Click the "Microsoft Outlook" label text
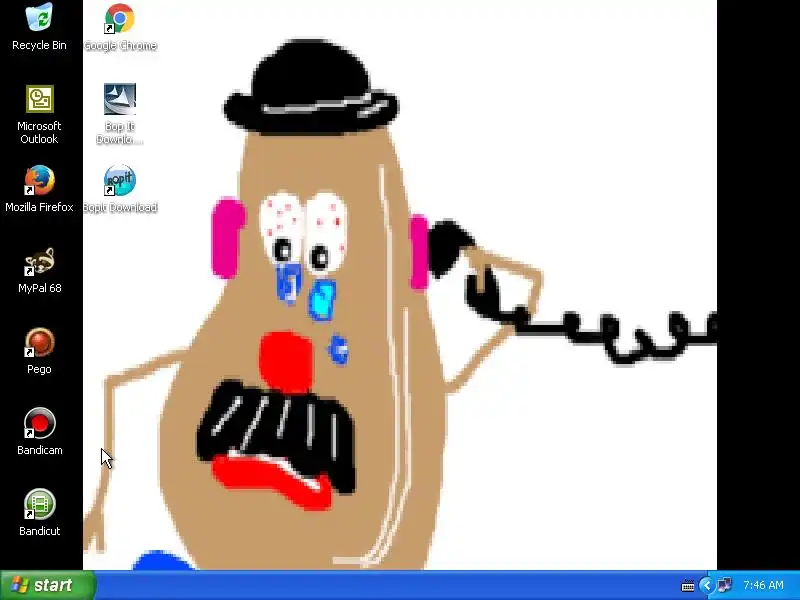 click(39, 133)
